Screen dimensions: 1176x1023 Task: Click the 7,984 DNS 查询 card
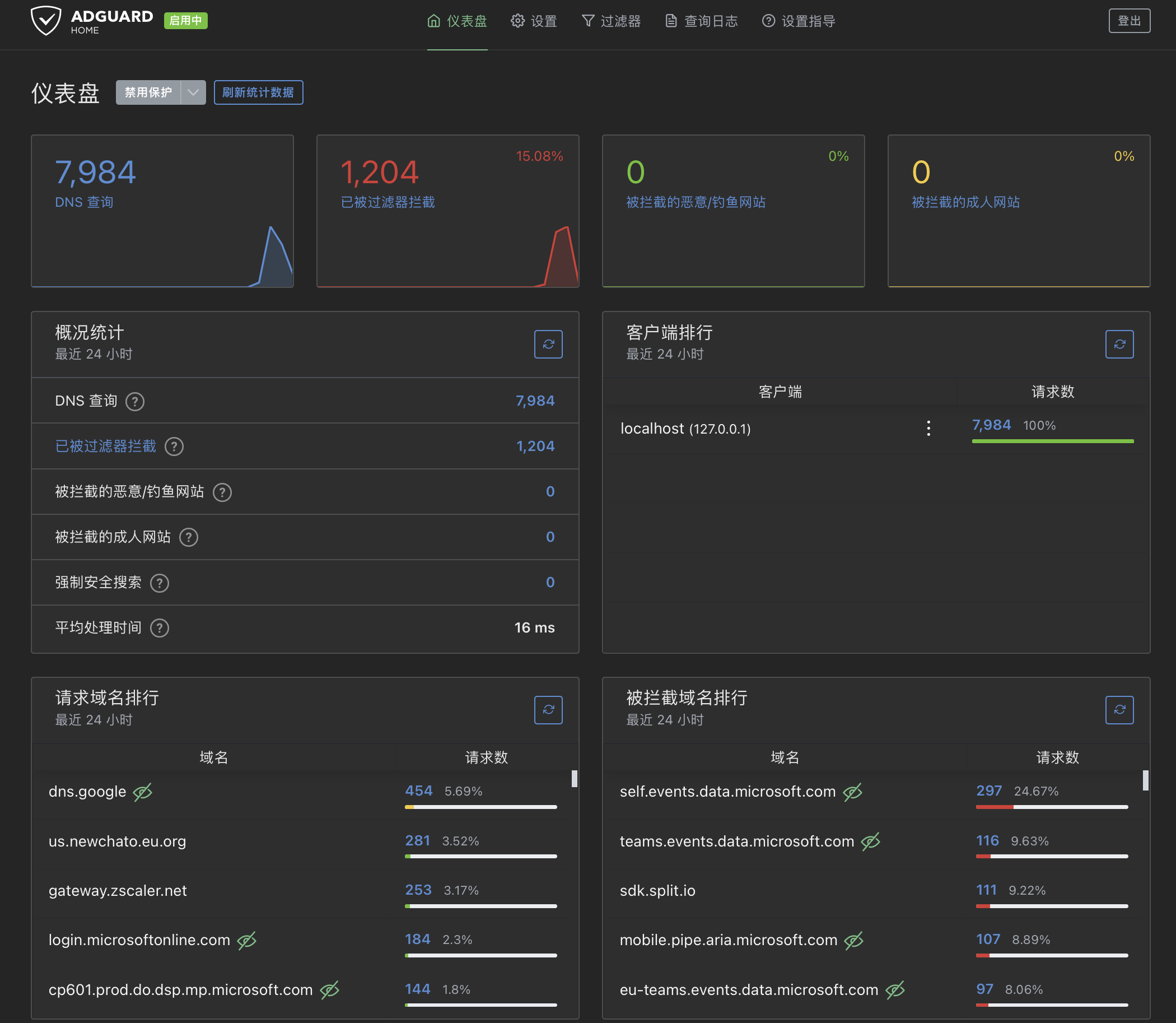162,211
